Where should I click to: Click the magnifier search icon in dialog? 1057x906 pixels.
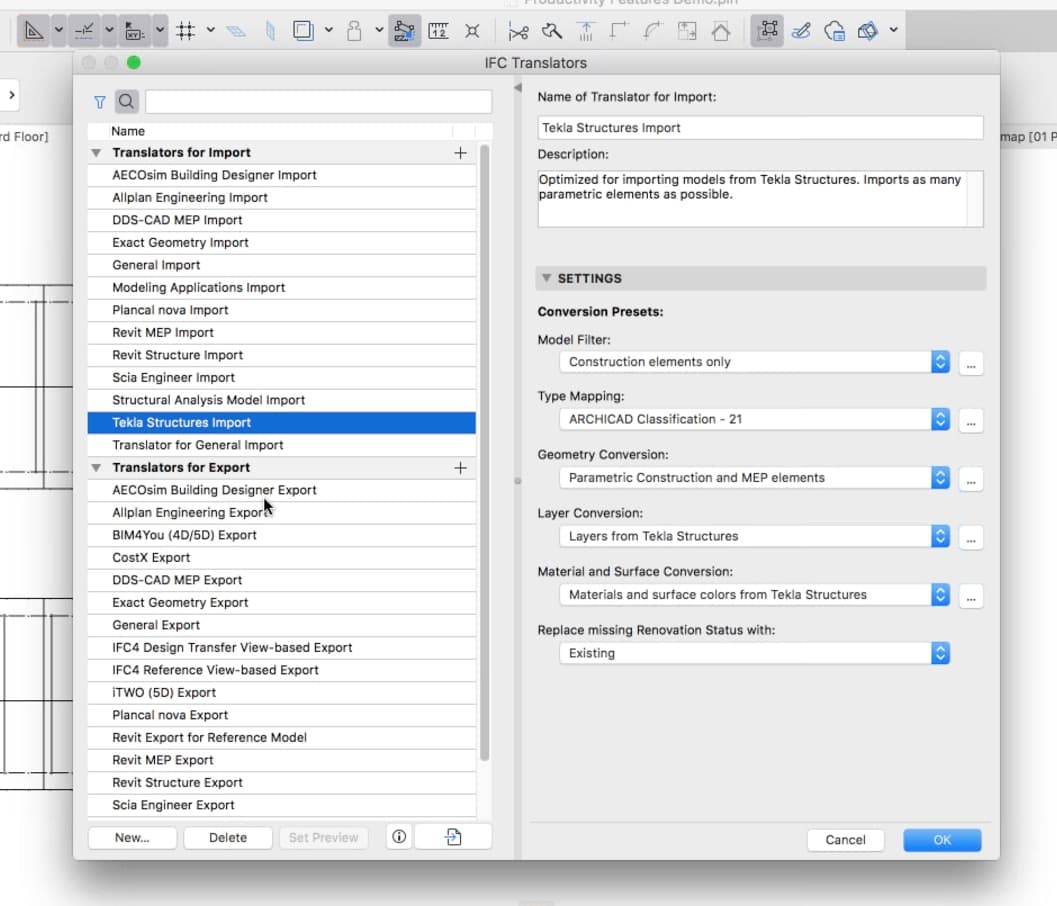point(126,102)
